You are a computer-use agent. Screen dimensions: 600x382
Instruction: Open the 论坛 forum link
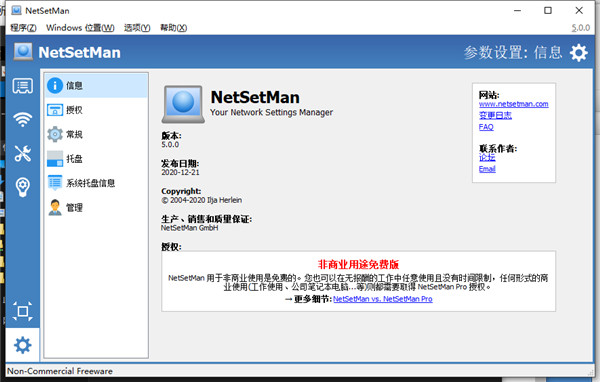(x=487, y=157)
